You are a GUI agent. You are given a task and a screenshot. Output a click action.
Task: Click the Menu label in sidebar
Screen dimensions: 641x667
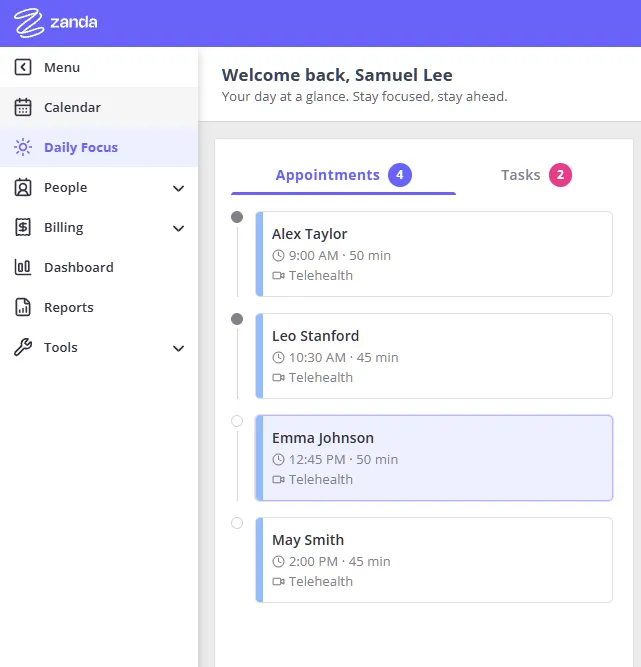click(x=62, y=67)
